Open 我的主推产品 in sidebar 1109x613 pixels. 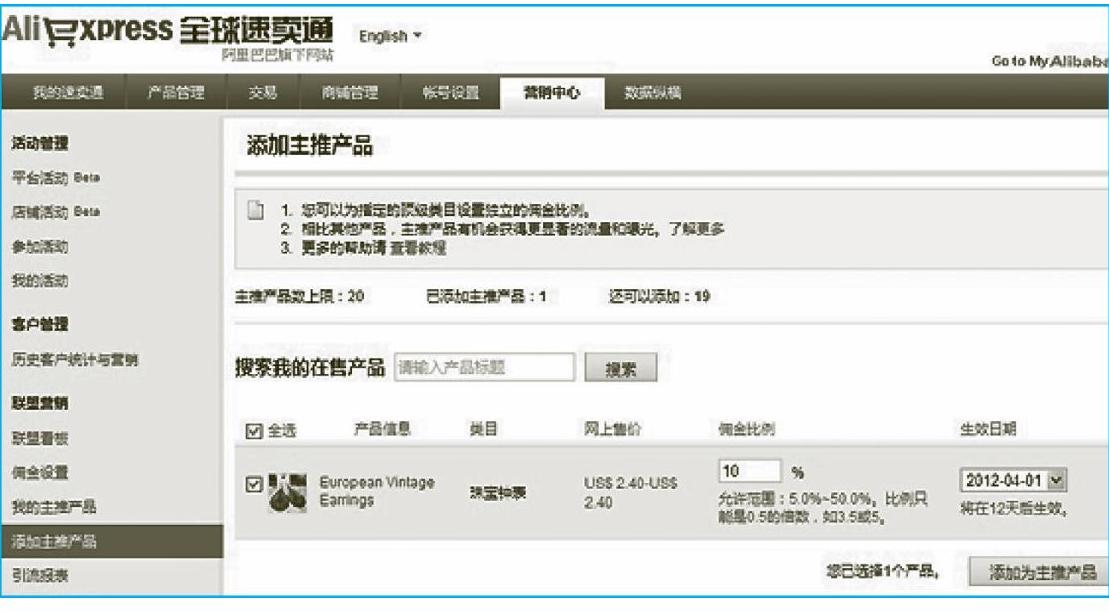54,506
